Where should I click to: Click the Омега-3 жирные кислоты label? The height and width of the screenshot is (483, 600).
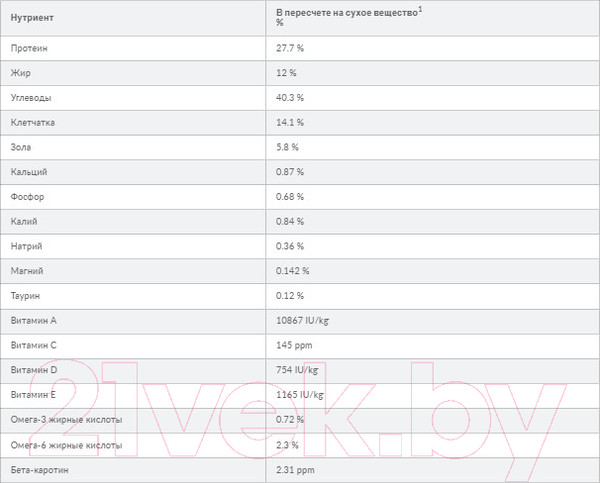coord(66,419)
